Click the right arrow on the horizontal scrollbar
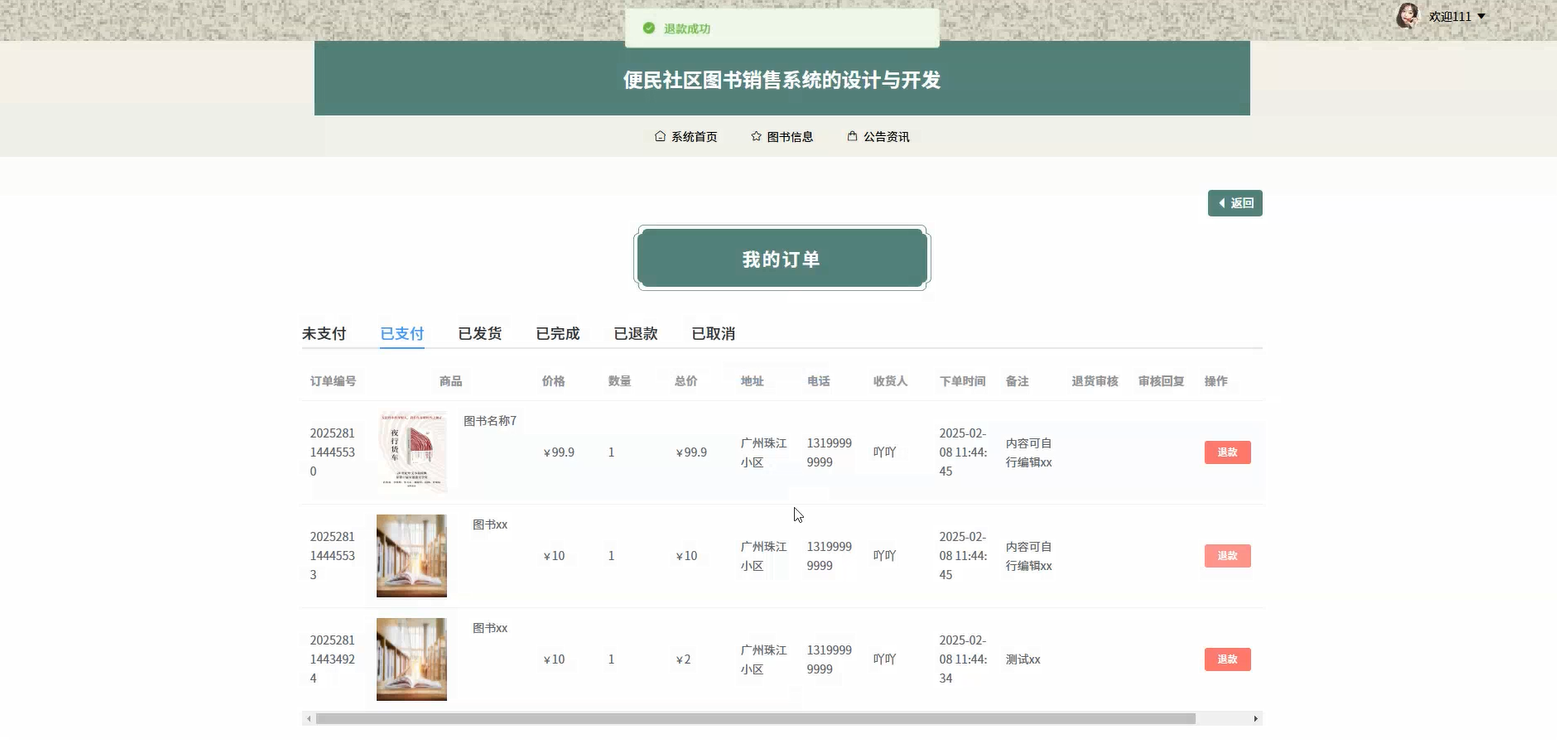The height and width of the screenshot is (740, 1557). (1256, 718)
